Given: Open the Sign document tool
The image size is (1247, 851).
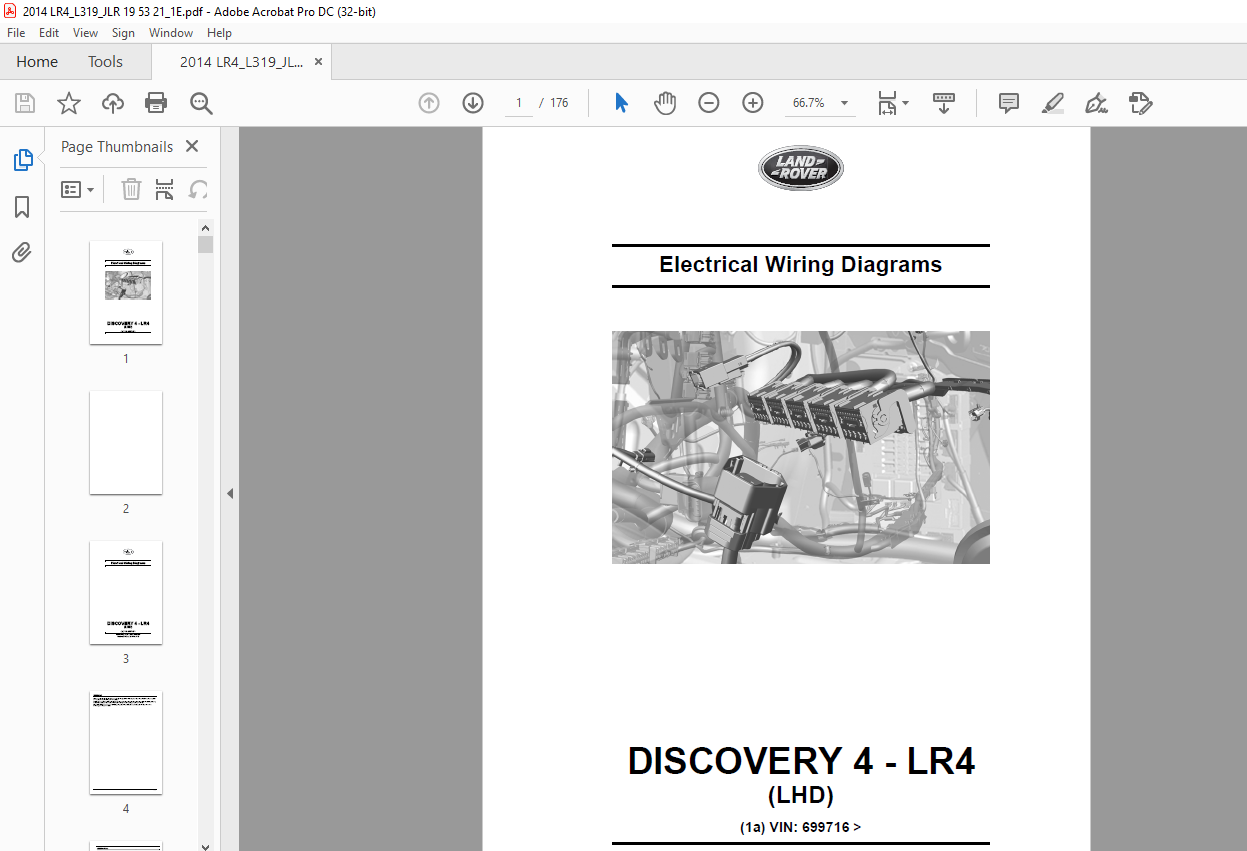Looking at the screenshot, I should tap(1097, 103).
